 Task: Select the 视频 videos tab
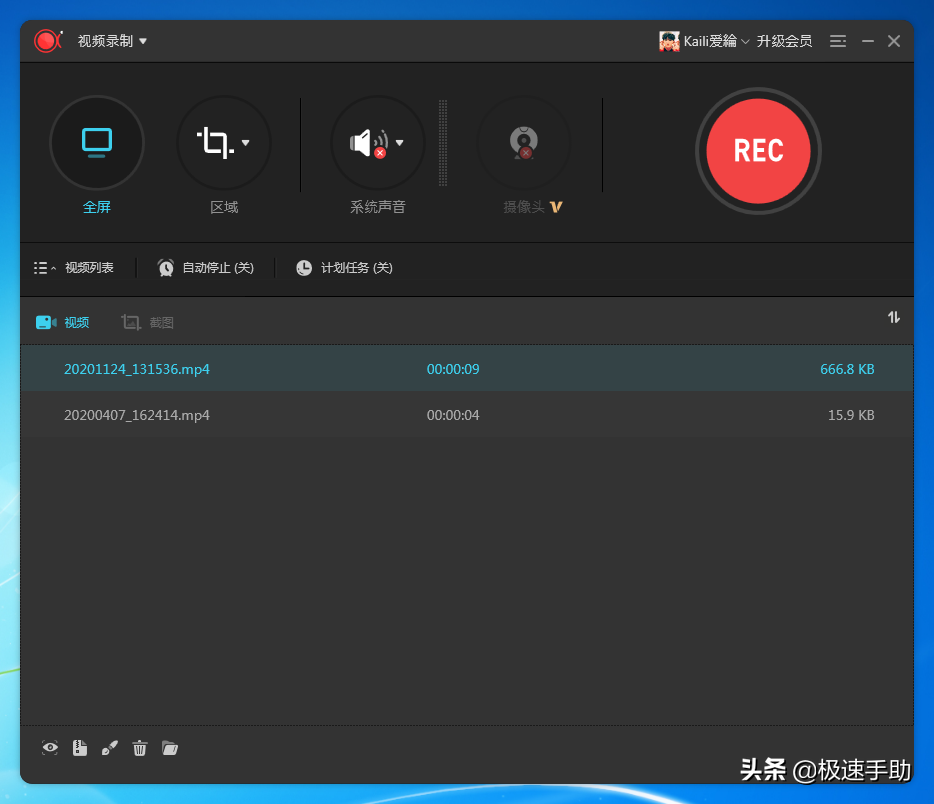tap(62, 322)
